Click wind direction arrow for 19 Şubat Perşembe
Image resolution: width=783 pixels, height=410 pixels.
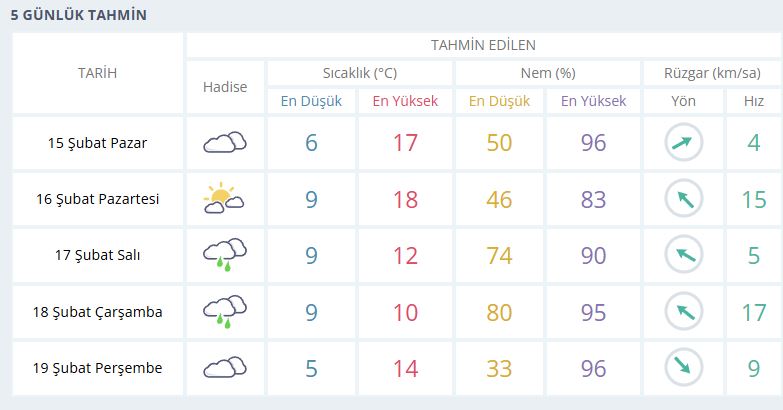(x=684, y=368)
